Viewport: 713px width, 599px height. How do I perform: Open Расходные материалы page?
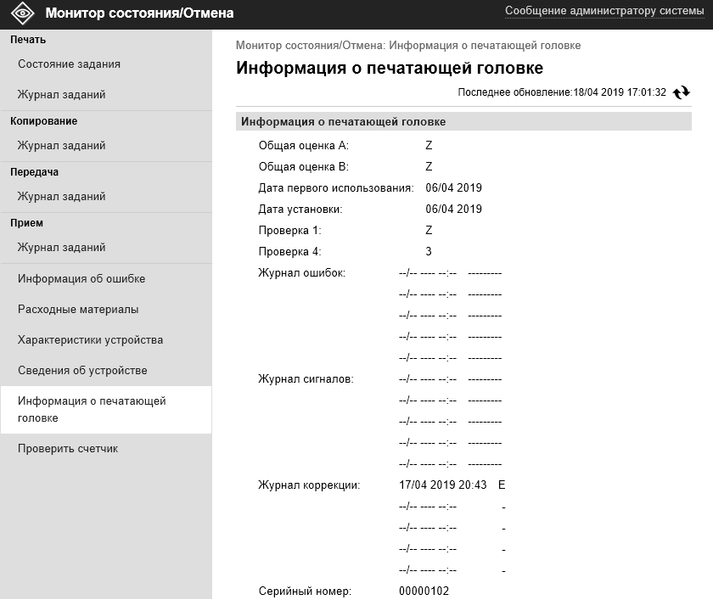[78, 309]
